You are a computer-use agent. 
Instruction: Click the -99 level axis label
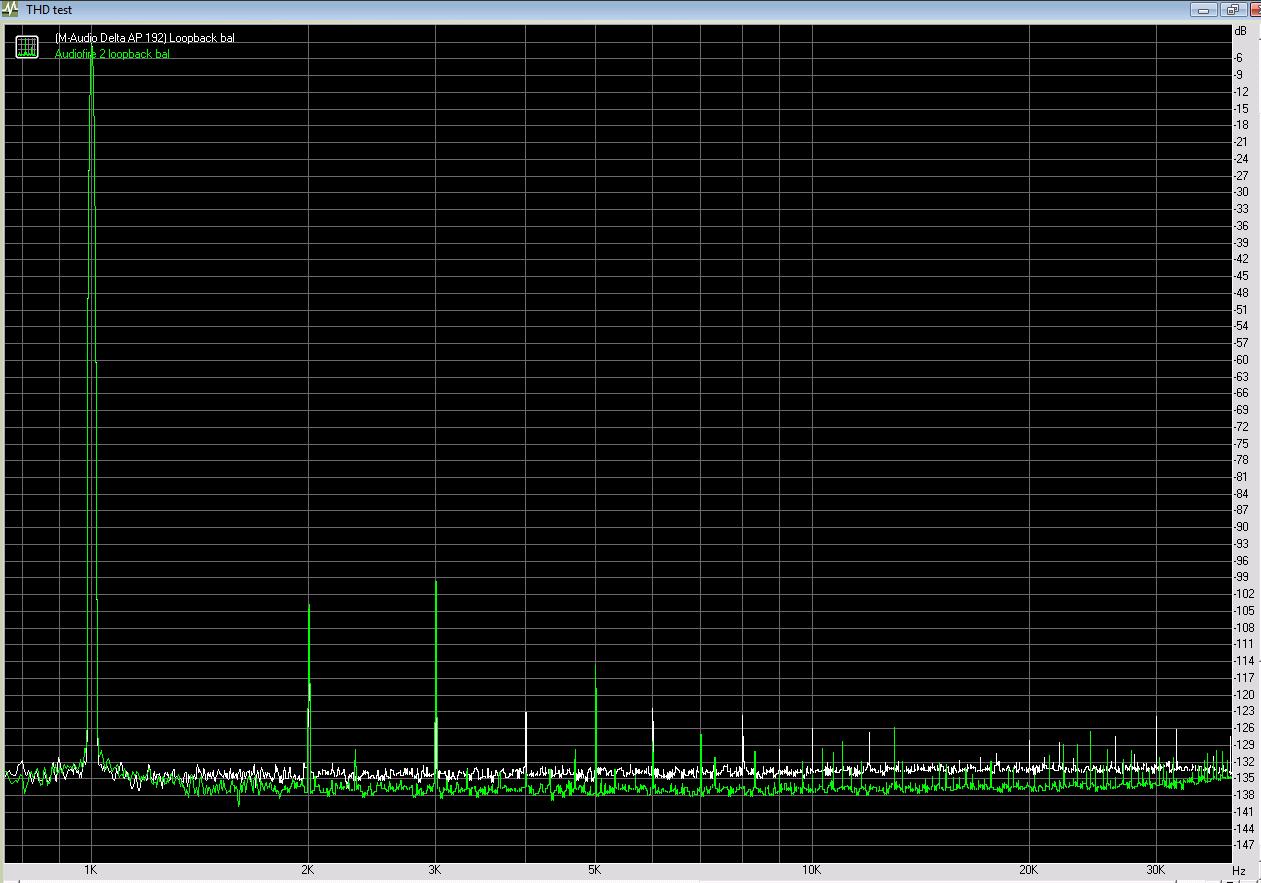coord(1241,577)
